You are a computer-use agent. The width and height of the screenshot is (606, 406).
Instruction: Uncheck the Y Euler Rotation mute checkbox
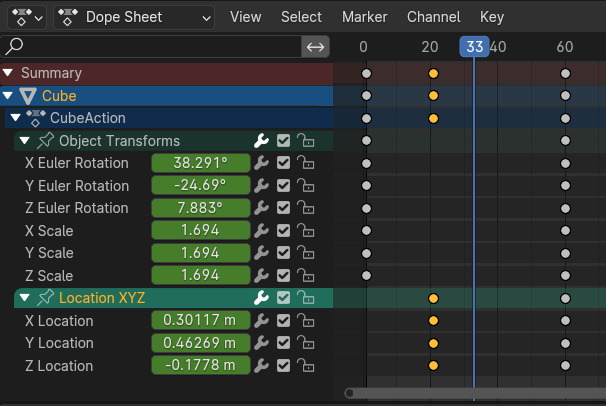click(x=283, y=186)
